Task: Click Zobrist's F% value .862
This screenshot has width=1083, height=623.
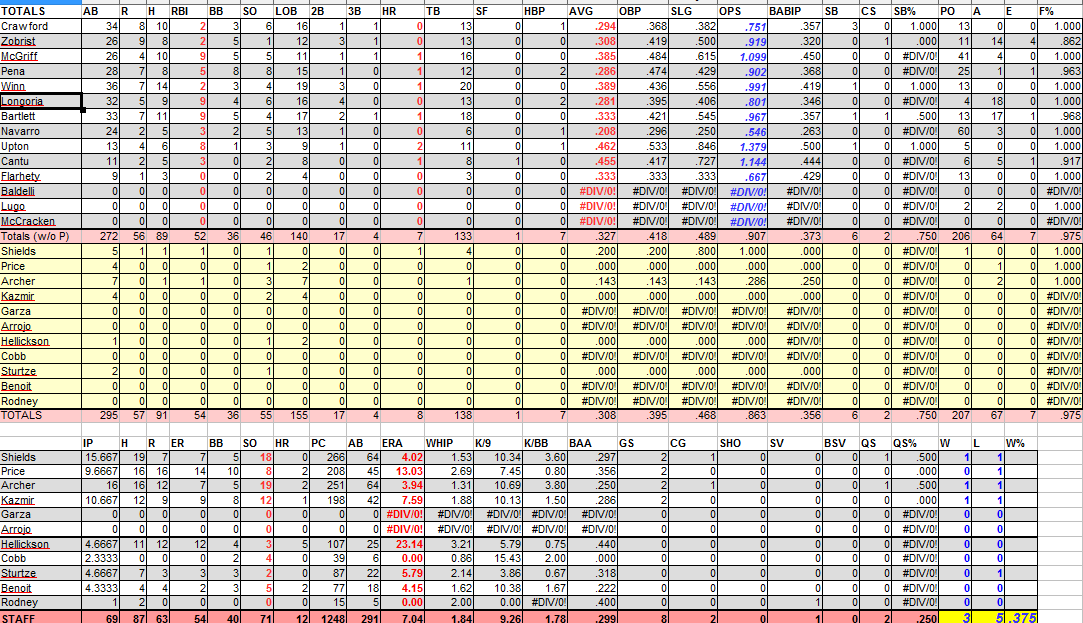Action: coord(1060,41)
